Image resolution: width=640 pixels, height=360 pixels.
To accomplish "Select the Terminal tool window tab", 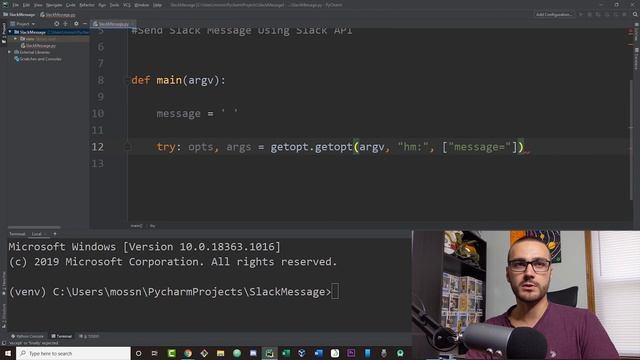I will coord(62,336).
